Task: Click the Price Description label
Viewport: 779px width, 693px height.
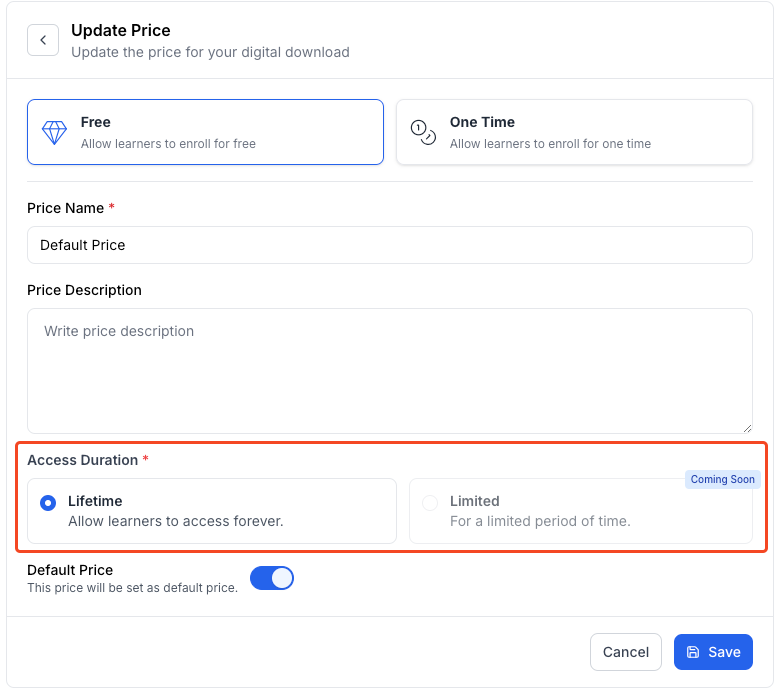Action: (x=84, y=290)
